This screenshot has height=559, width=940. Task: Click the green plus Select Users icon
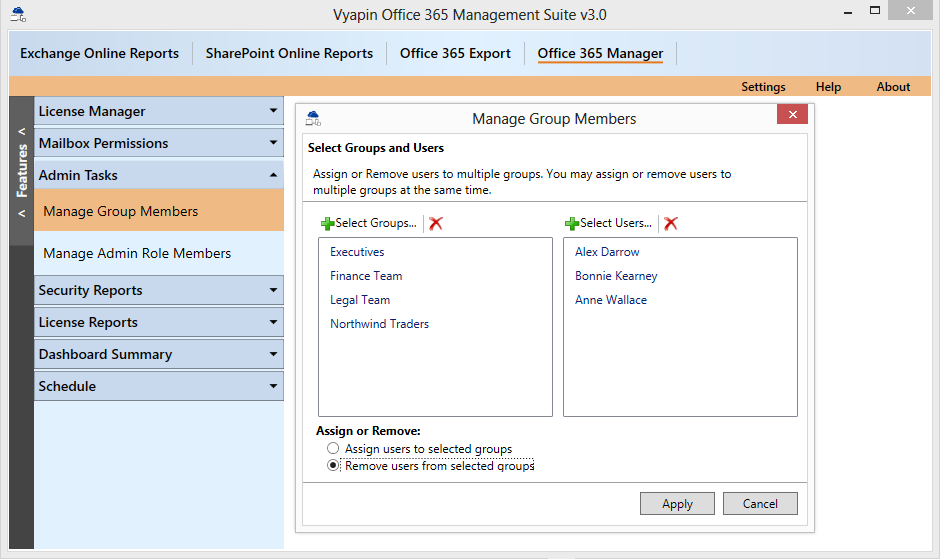(572, 224)
